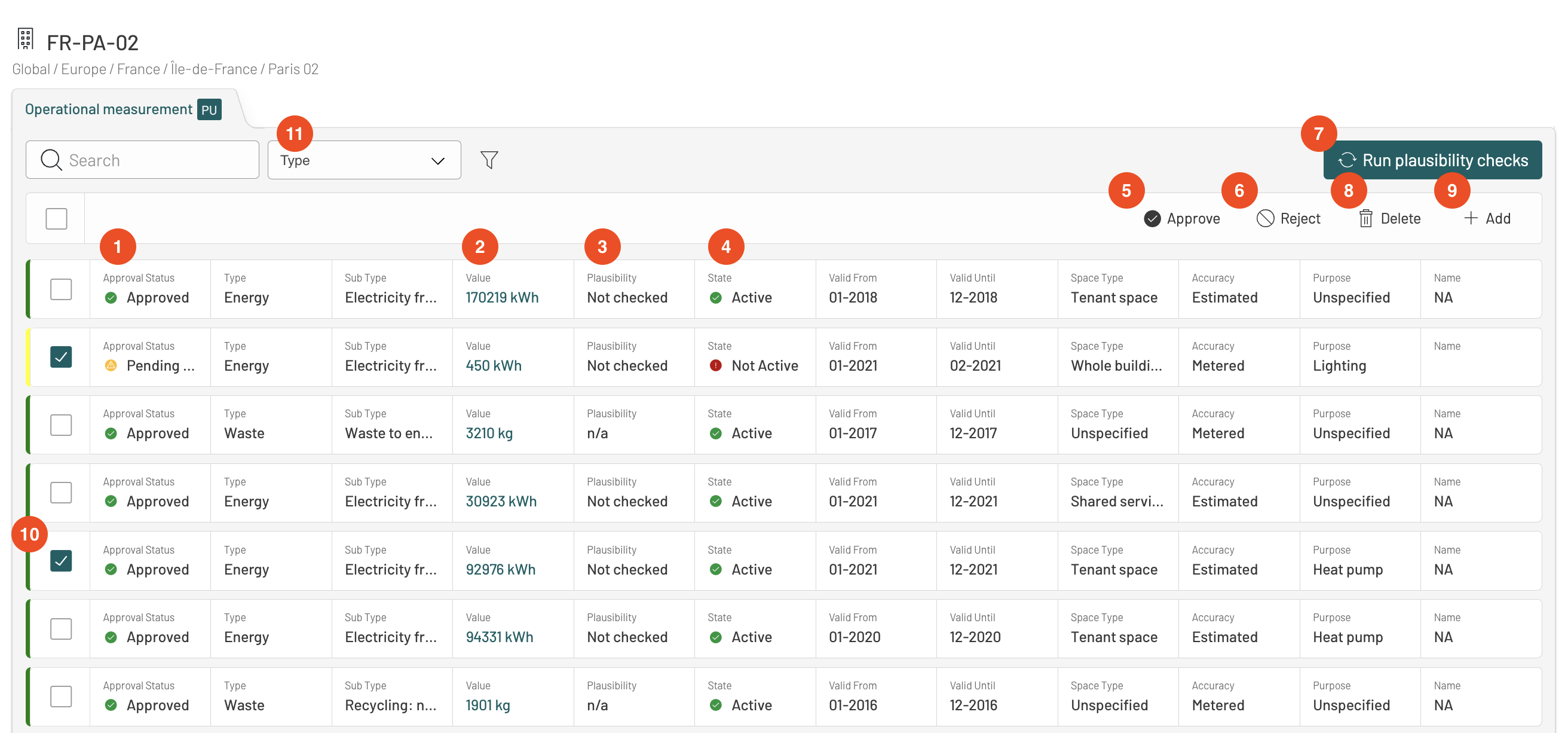This screenshot has height=733, width=1568.
Task: Check the 30923 kWh row checkbox
Action: click(61, 493)
